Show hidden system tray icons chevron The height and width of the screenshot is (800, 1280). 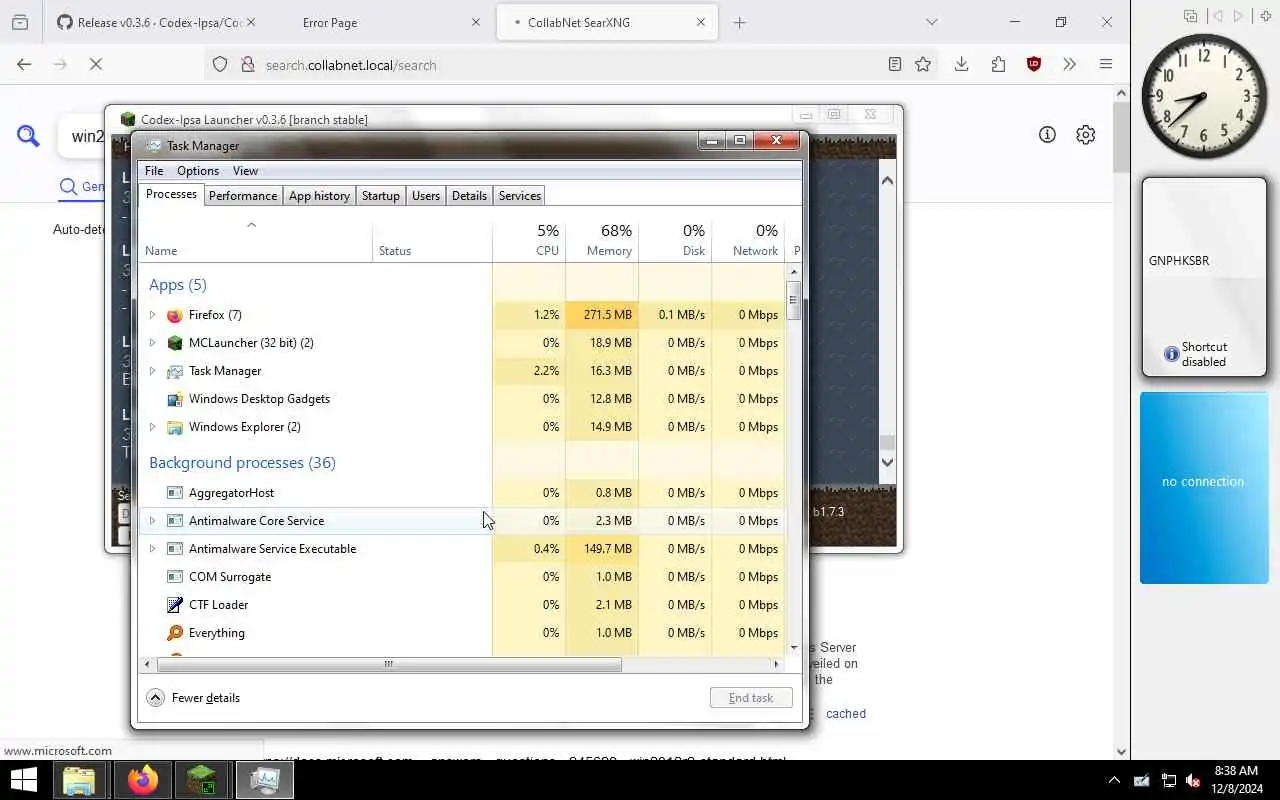[1114, 780]
